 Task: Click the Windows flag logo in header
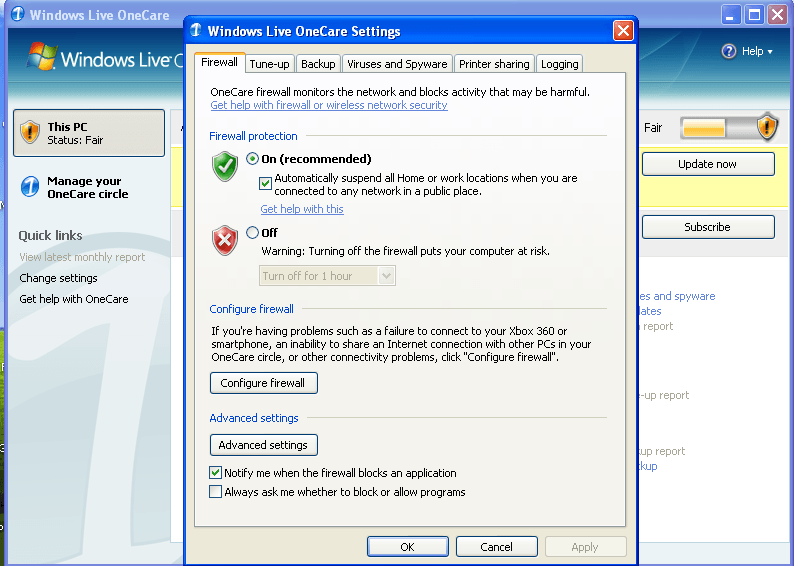(x=42, y=56)
